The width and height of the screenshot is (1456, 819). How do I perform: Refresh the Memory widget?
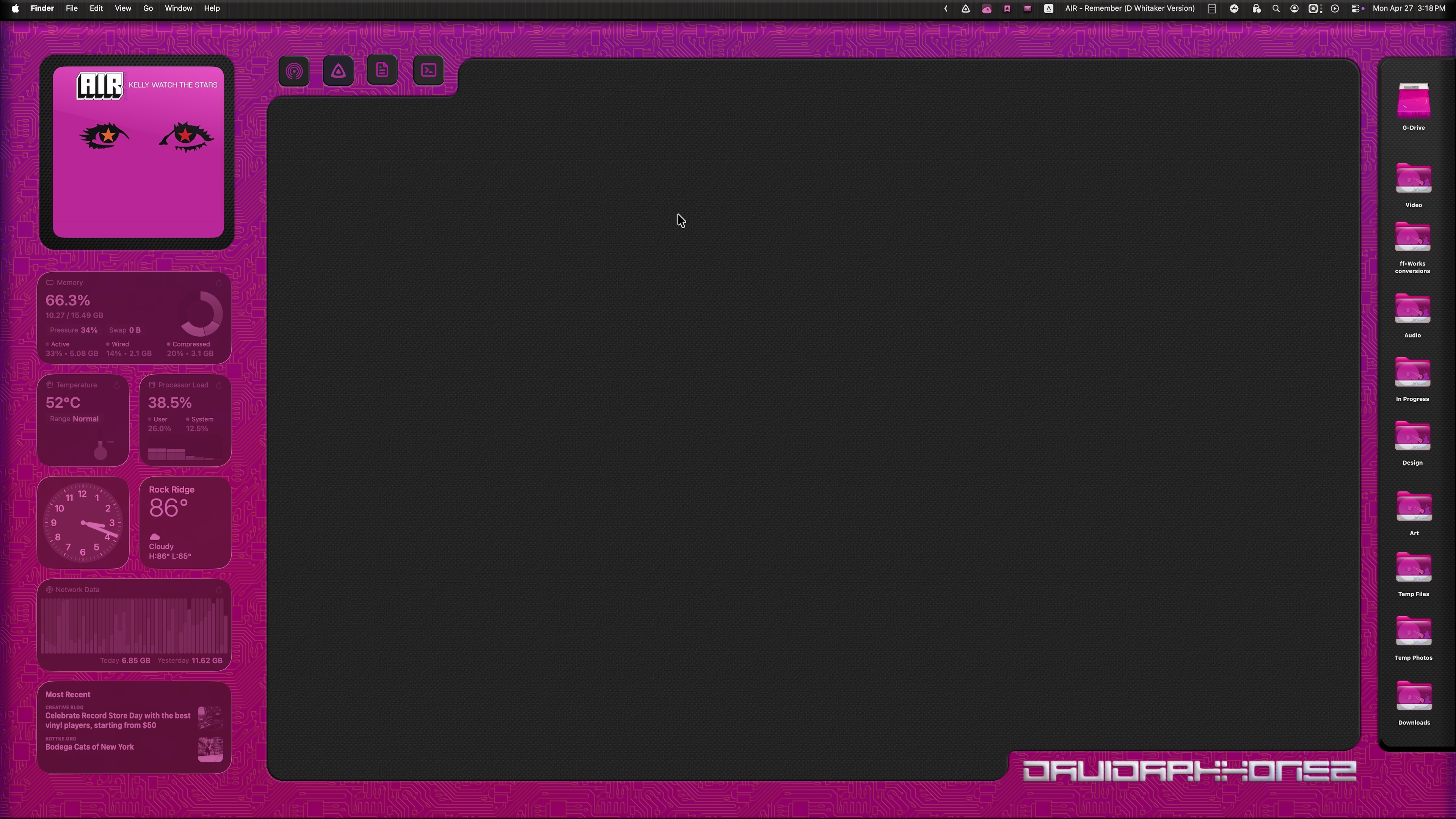click(219, 282)
